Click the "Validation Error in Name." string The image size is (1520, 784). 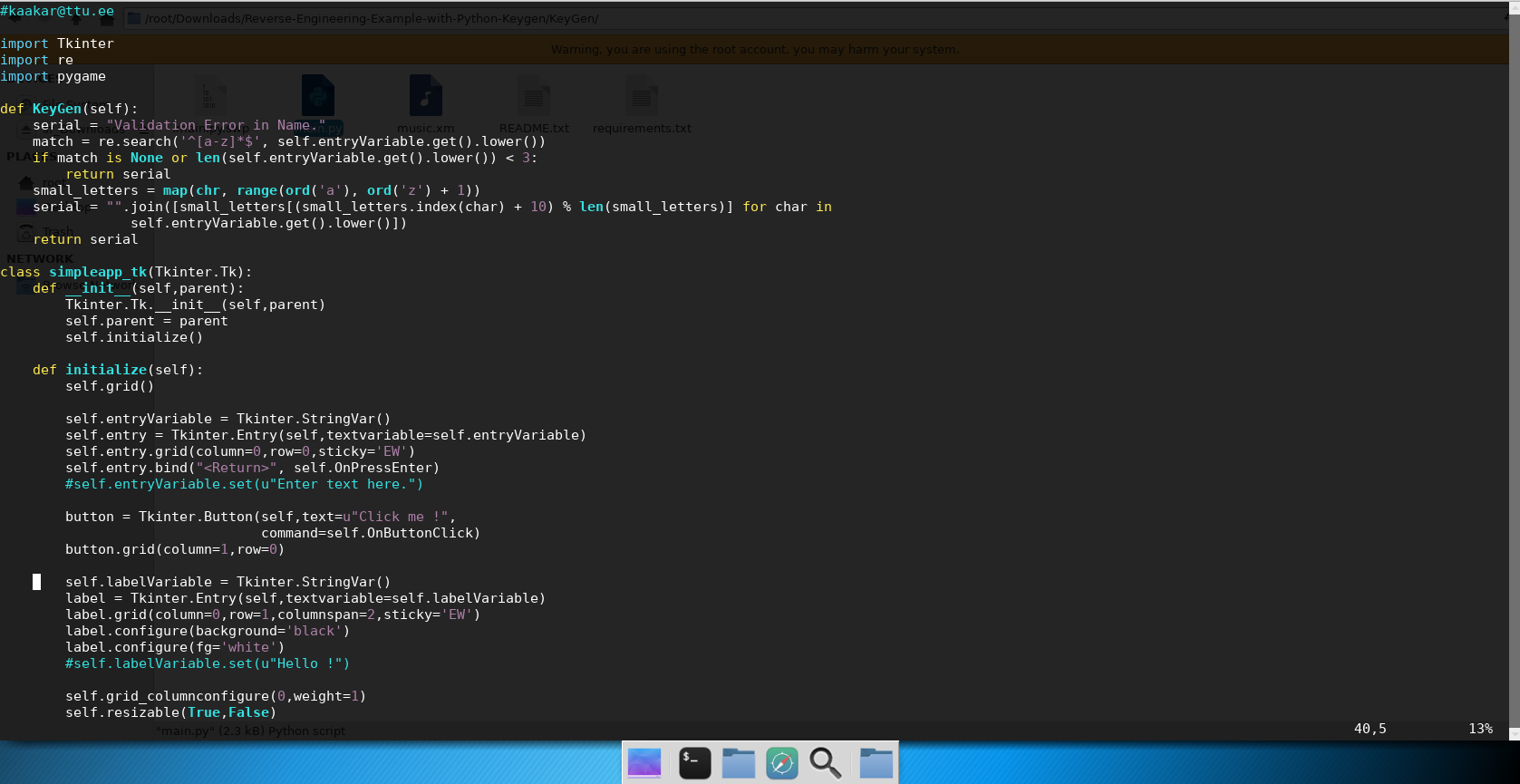[x=216, y=125]
